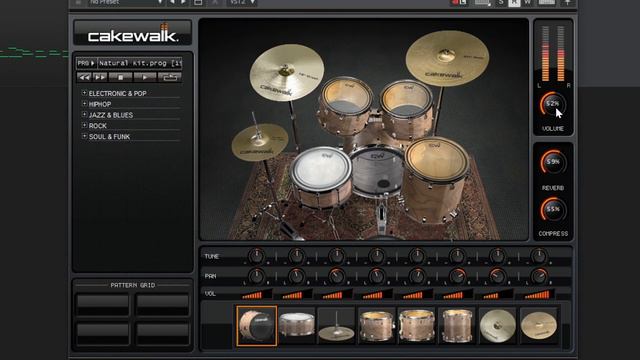Hit the right ride cymbal in kit view
Screen dimensions: 640x360
(x=447, y=58)
